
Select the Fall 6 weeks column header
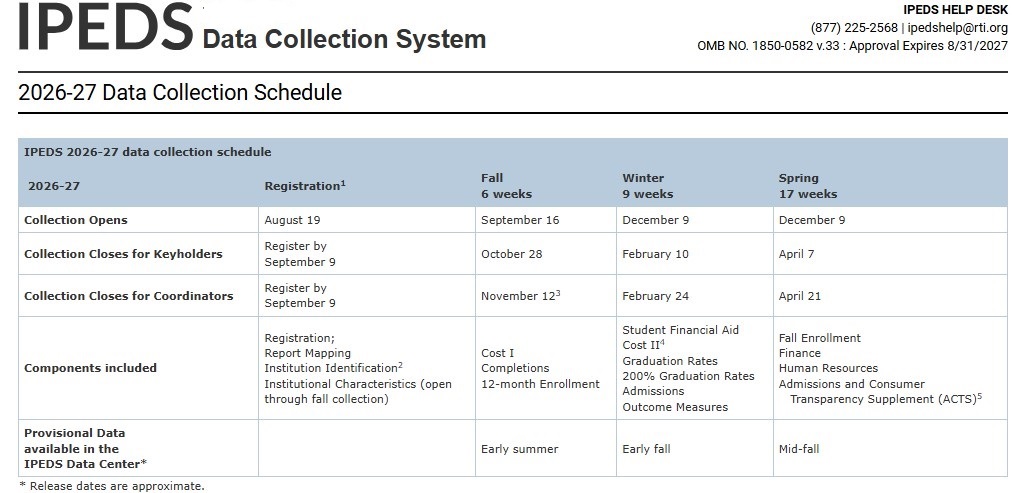coord(507,186)
